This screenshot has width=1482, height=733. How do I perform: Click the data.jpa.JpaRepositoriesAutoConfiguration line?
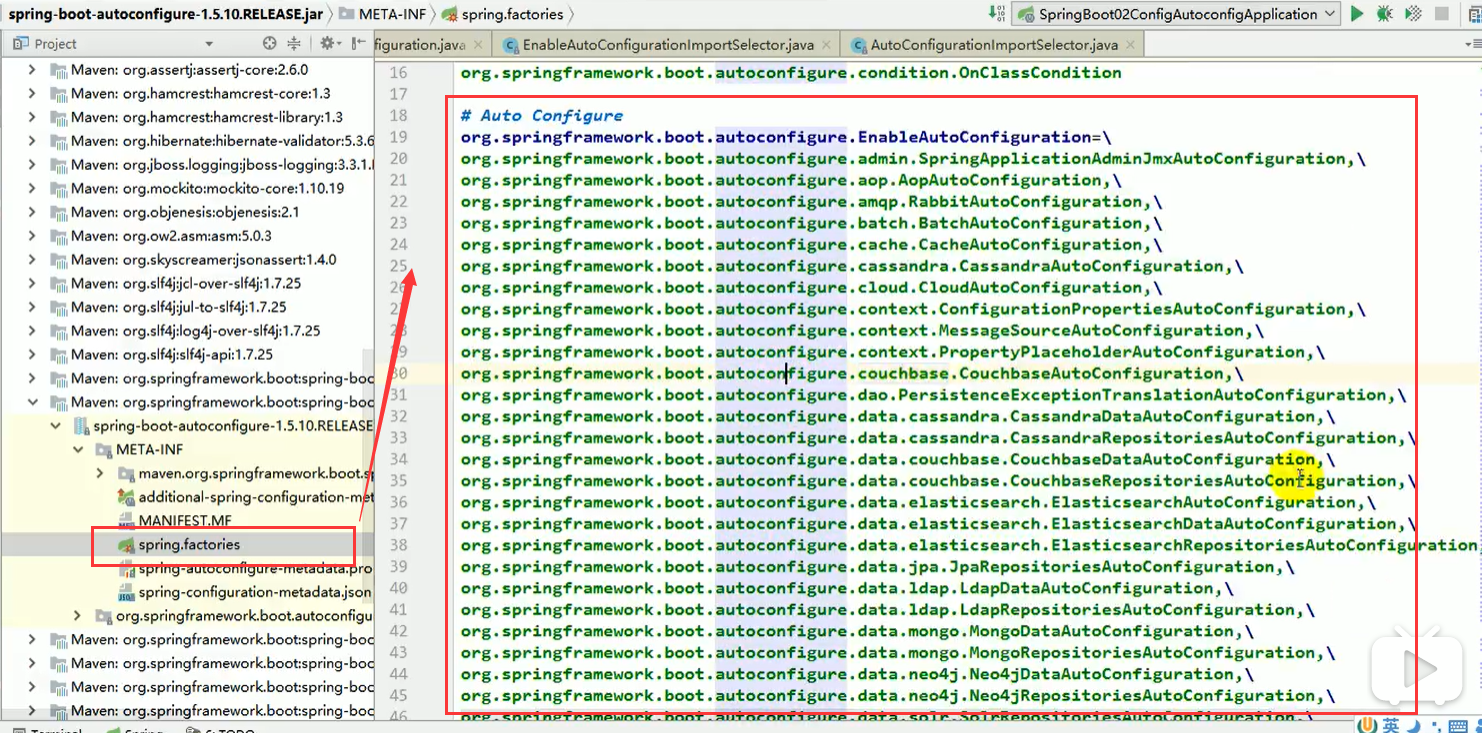(x=877, y=566)
